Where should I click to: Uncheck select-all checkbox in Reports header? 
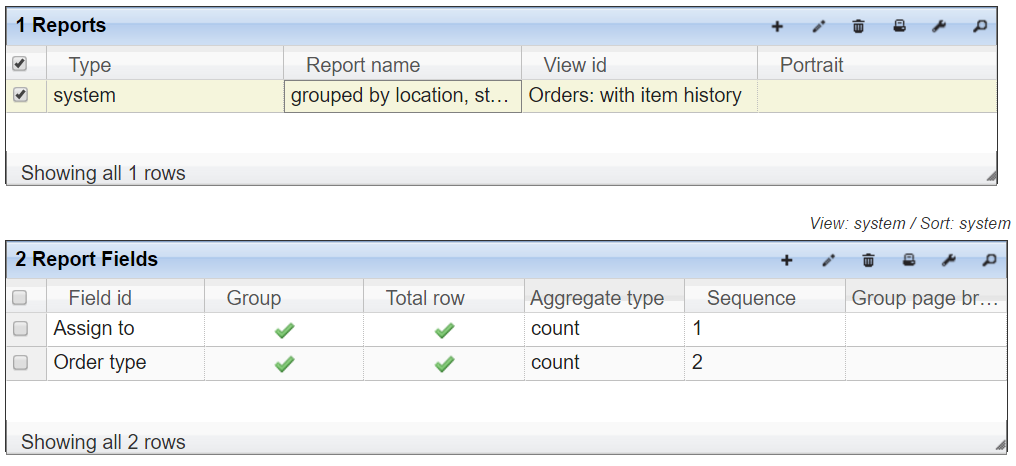pos(20,64)
